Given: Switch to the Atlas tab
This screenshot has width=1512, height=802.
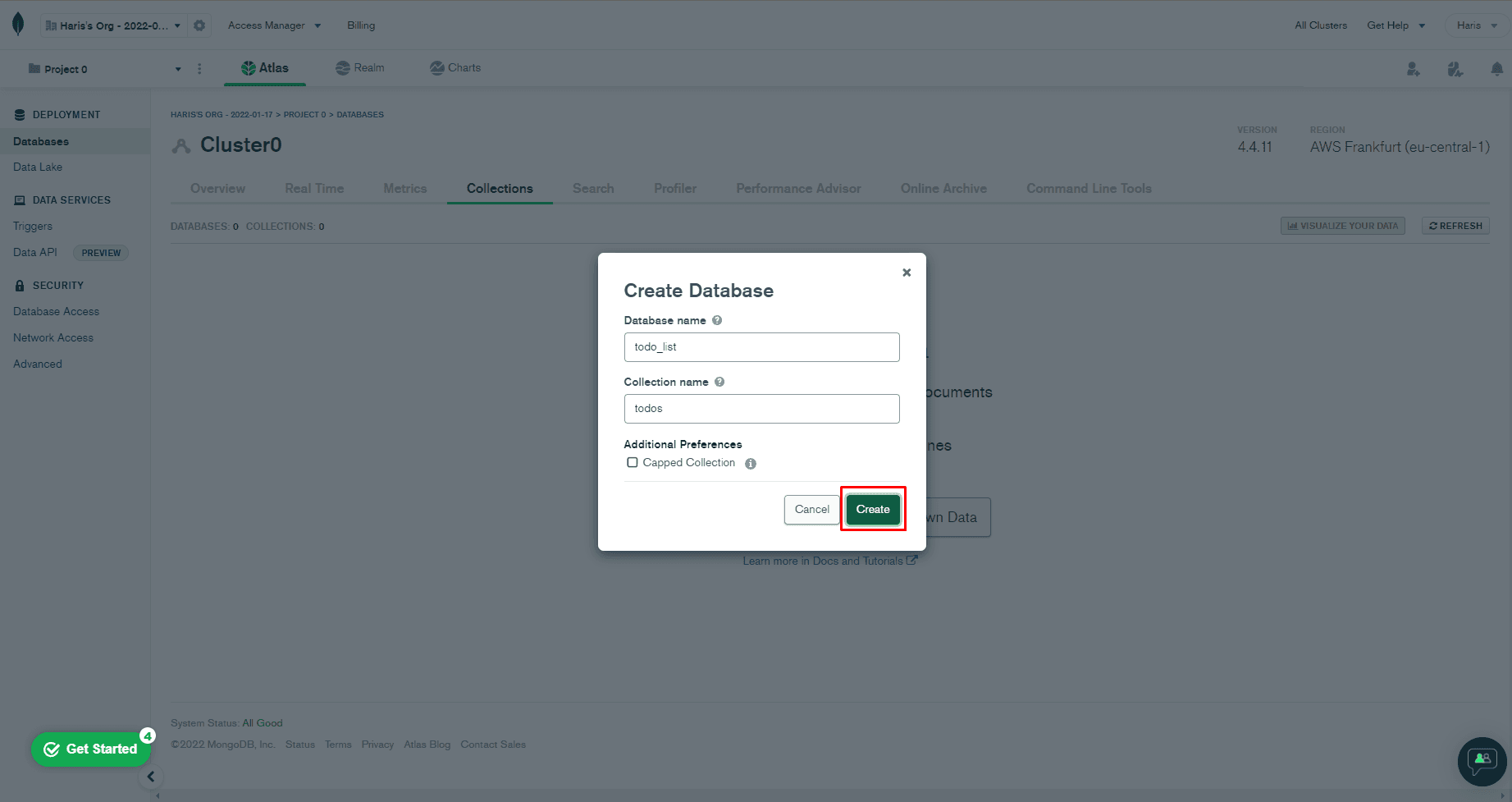Looking at the screenshot, I should coord(265,68).
